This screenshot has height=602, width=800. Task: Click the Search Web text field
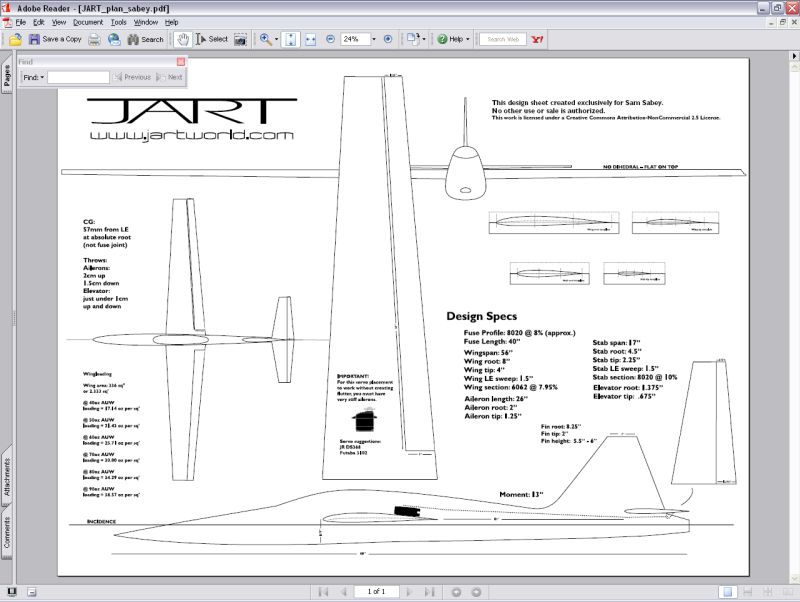pyautogui.click(x=503, y=39)
